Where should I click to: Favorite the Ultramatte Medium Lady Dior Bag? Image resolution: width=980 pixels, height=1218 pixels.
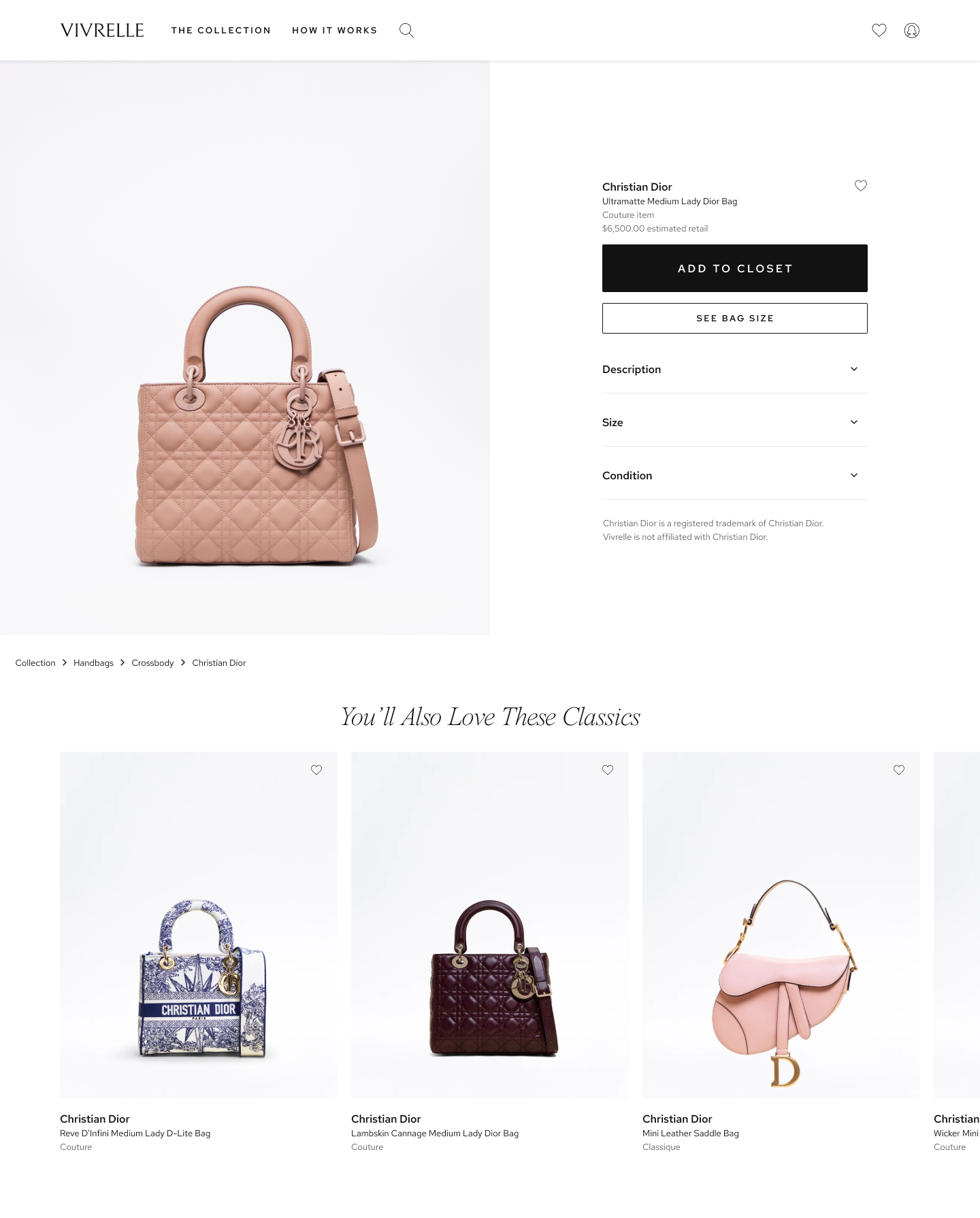coord(861,185)
